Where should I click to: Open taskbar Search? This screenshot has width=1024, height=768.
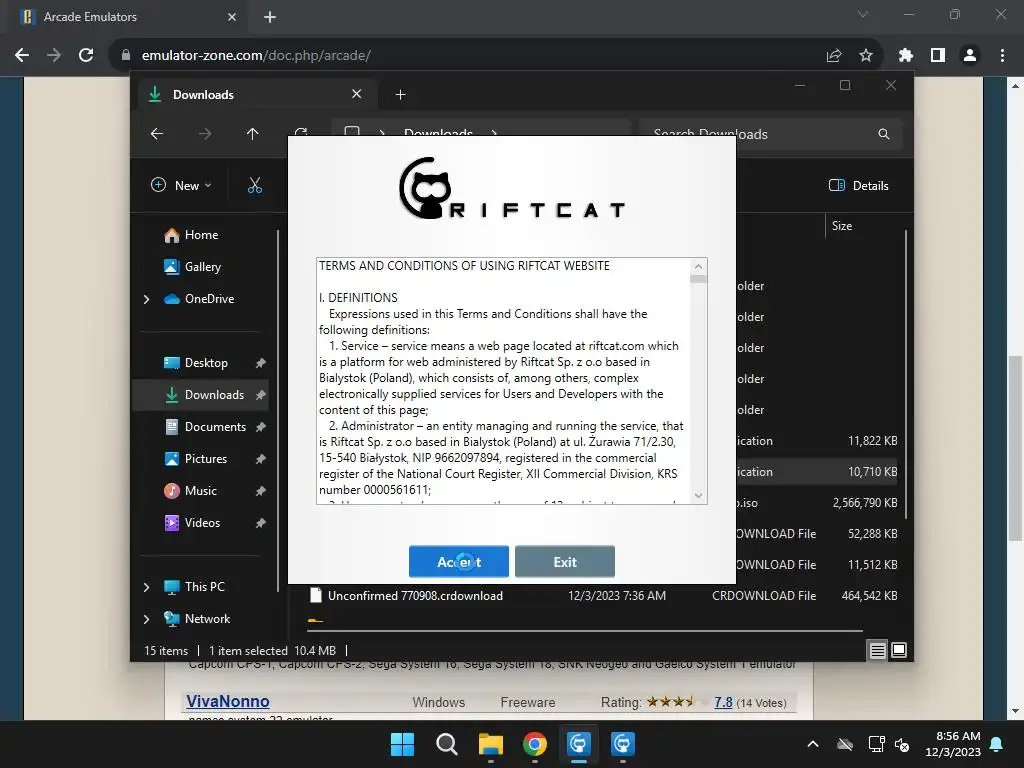pos(447,744)
